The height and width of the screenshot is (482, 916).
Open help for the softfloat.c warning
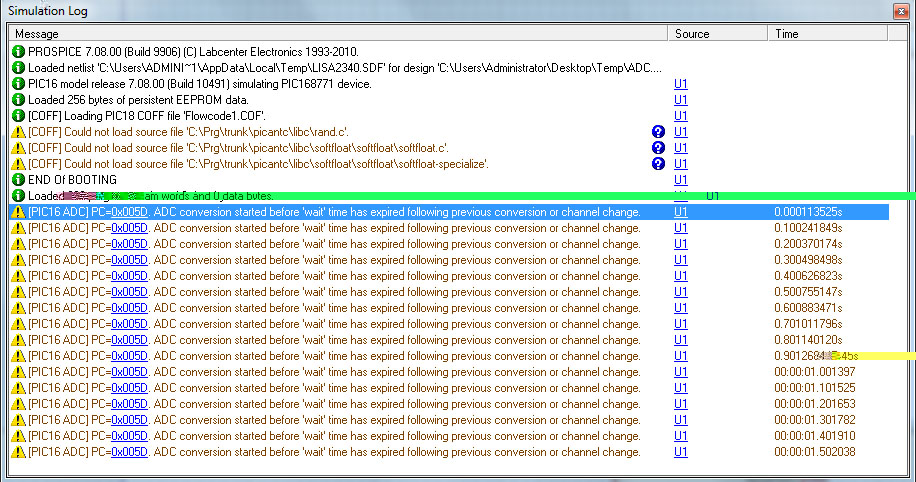click(658, 148)
